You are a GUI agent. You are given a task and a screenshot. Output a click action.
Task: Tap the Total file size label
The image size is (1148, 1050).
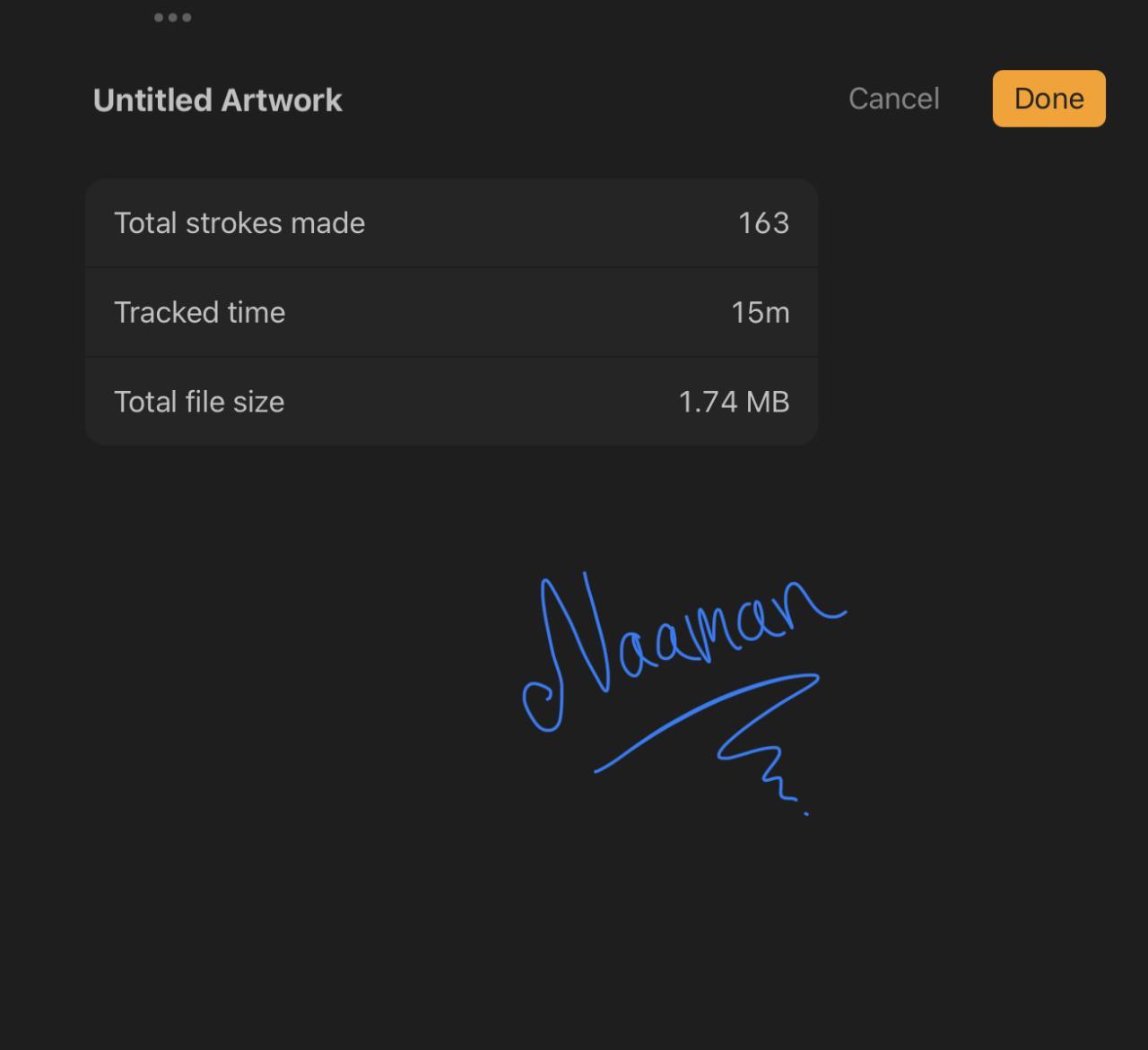click(x=199, y=403)
